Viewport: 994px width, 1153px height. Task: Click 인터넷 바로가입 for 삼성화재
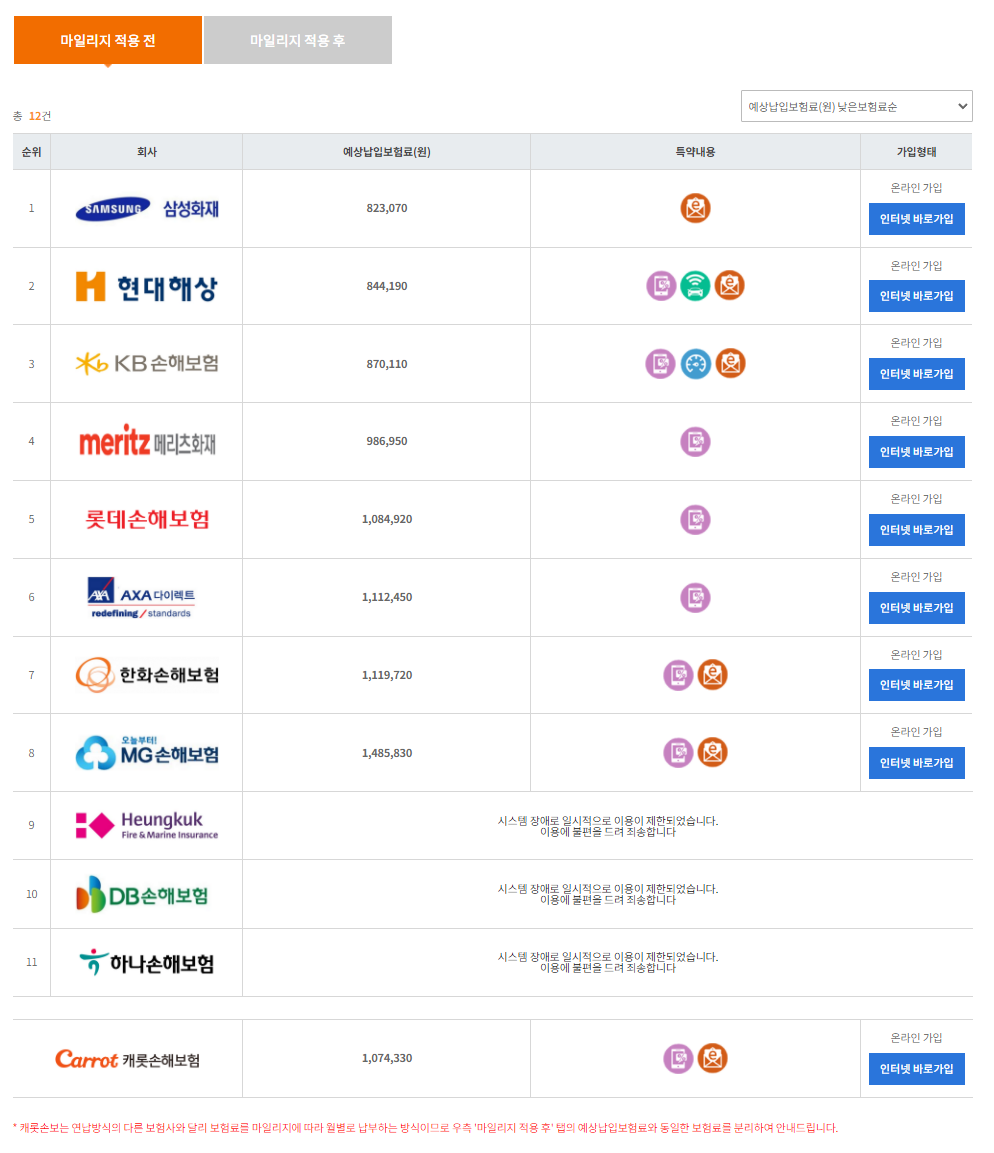tap(917, 219)
